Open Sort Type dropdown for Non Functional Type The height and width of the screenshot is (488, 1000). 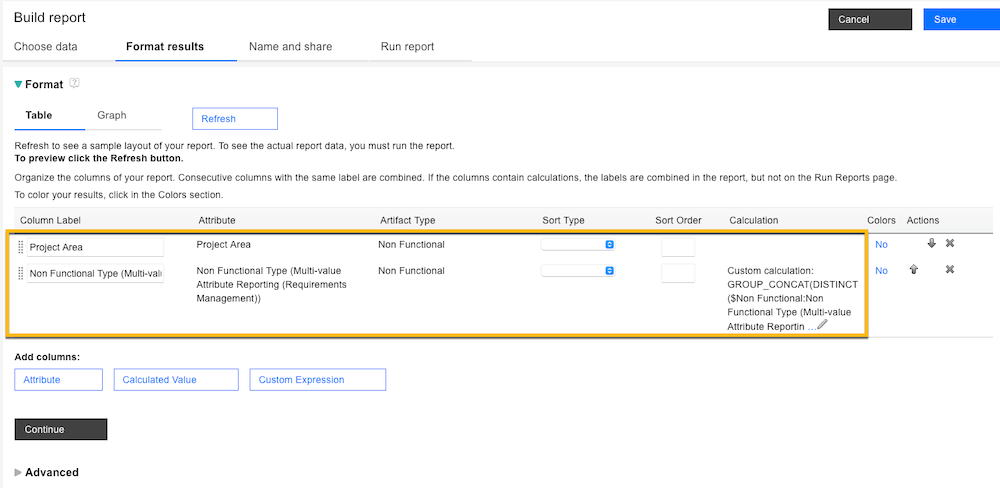pos(578,270)
